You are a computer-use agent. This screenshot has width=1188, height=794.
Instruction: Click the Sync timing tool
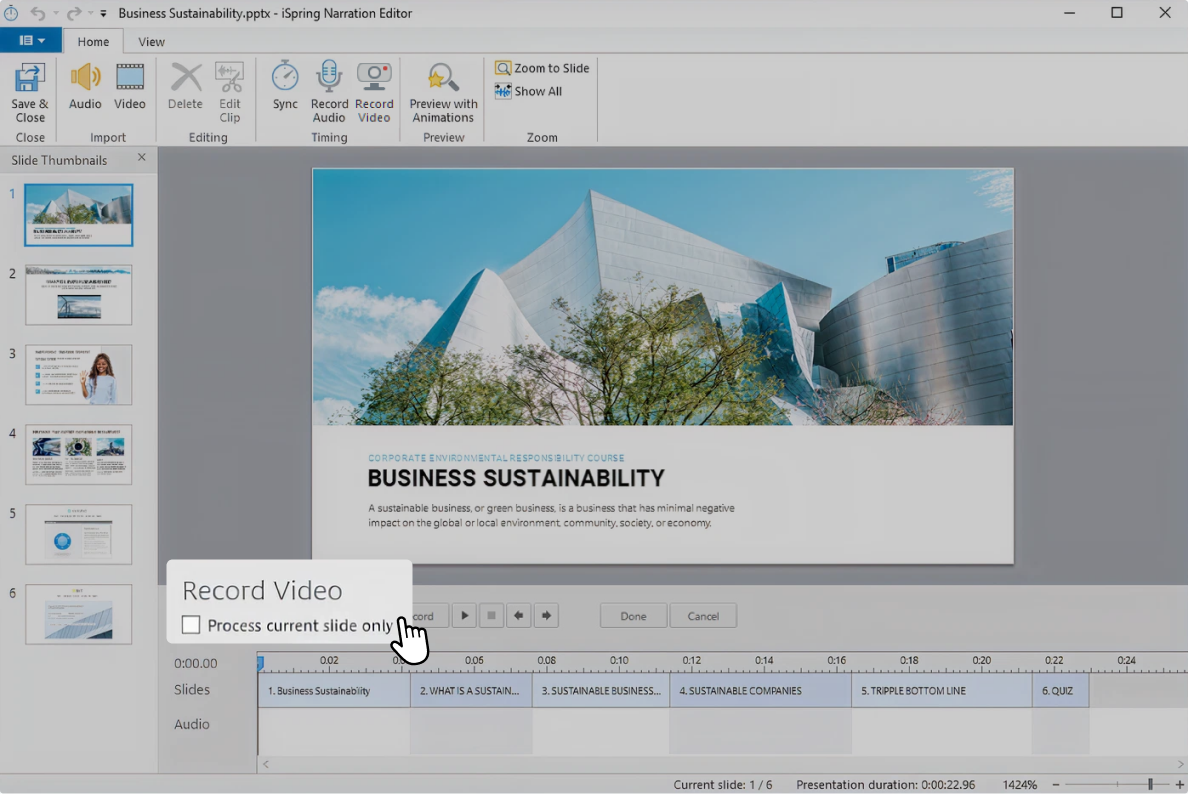point(285,90)
